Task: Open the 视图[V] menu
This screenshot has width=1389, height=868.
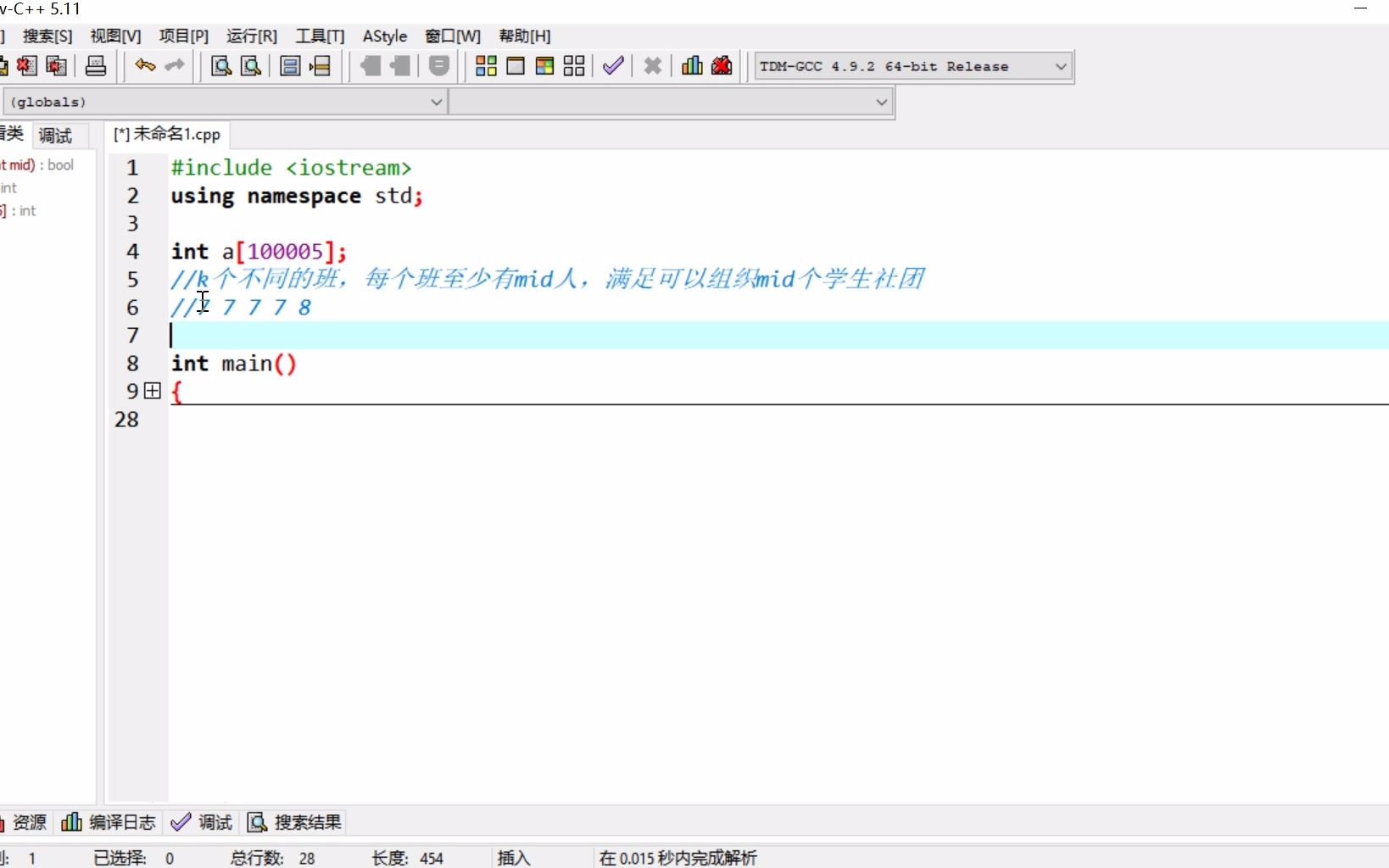Action: (115, 36)
